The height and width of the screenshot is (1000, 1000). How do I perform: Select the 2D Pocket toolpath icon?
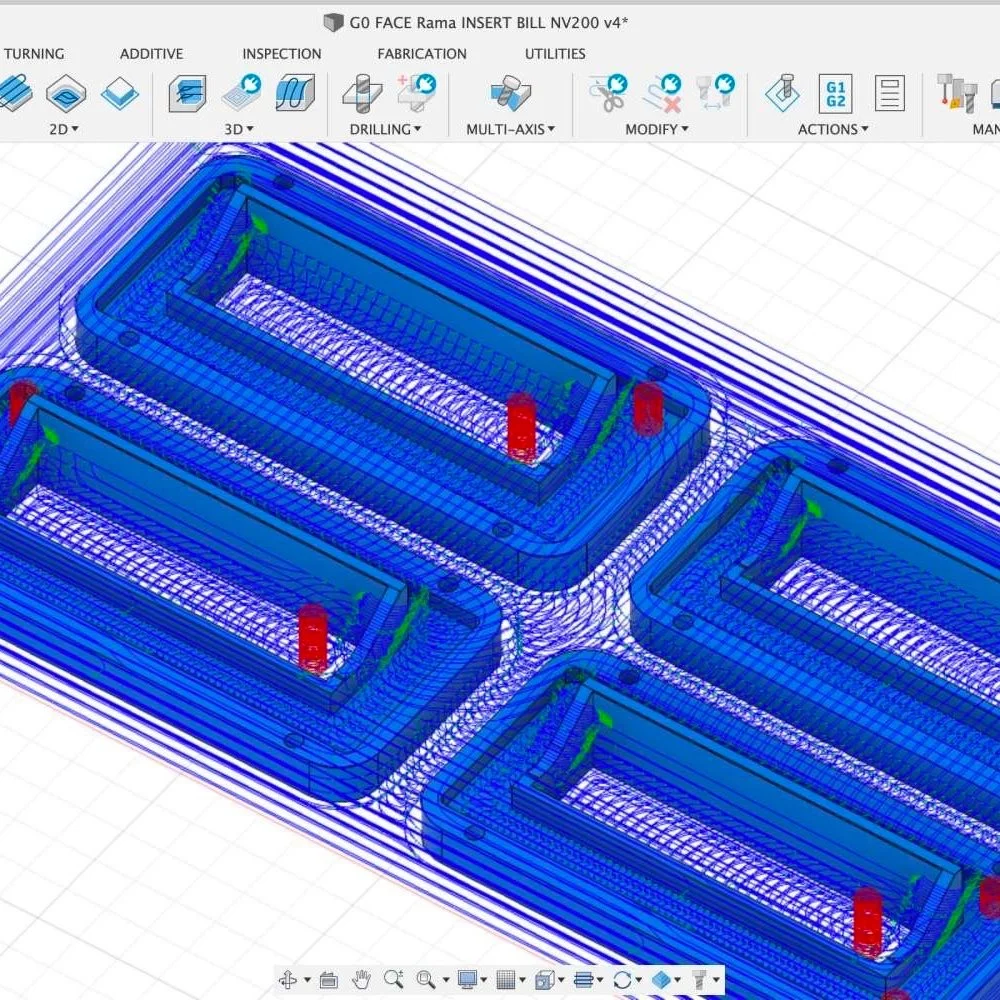(x=66, y=93)
